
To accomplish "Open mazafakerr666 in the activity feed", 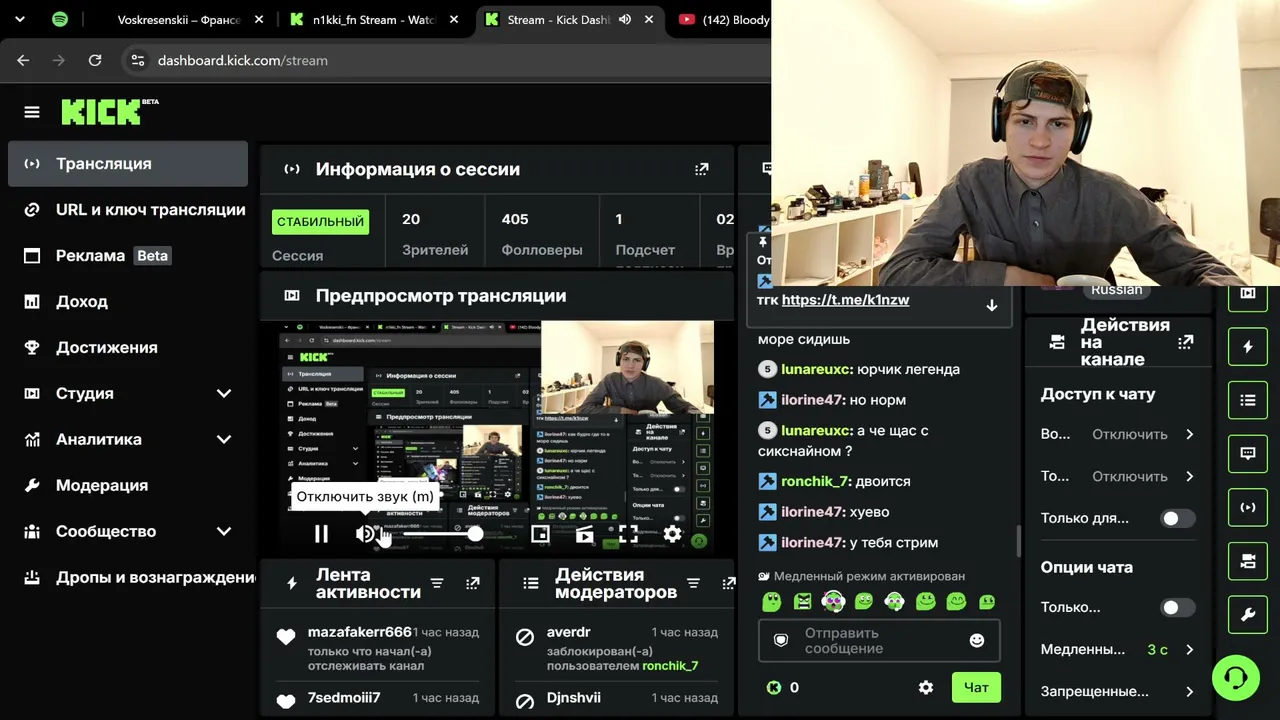I will tap(360, 632).
